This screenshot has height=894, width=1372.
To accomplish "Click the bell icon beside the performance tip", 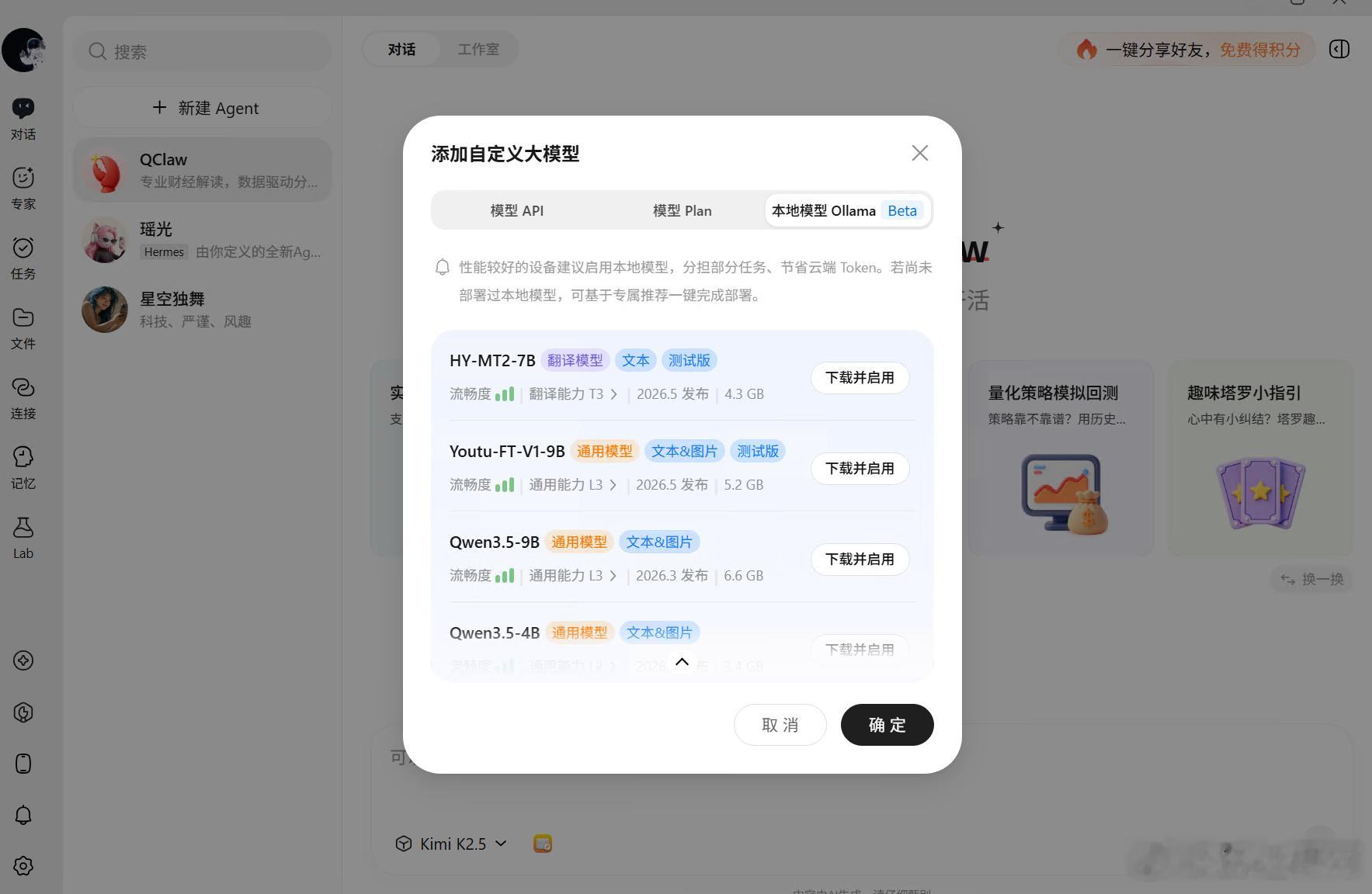I will (443, 268).
